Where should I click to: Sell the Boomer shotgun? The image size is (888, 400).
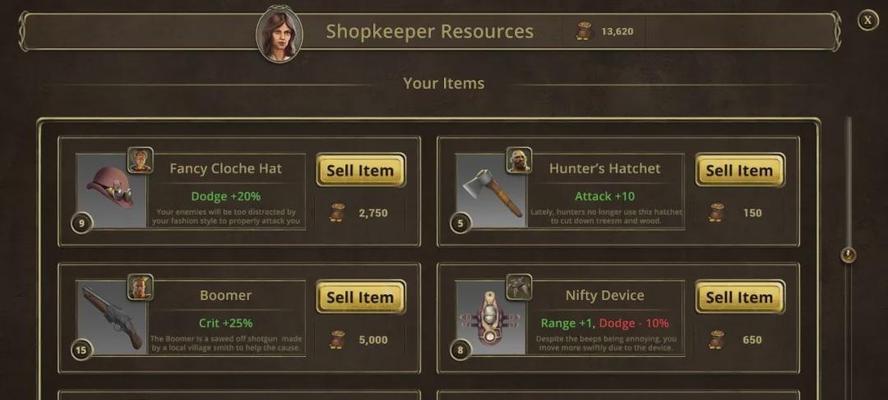point(361,297)
